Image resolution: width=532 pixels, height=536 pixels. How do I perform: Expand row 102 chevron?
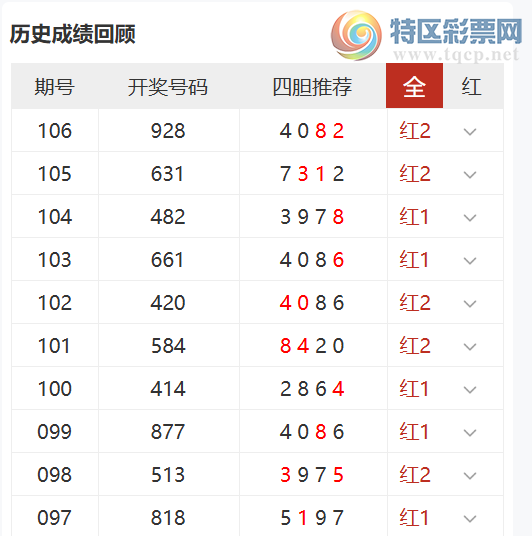(x=470, y=304)
